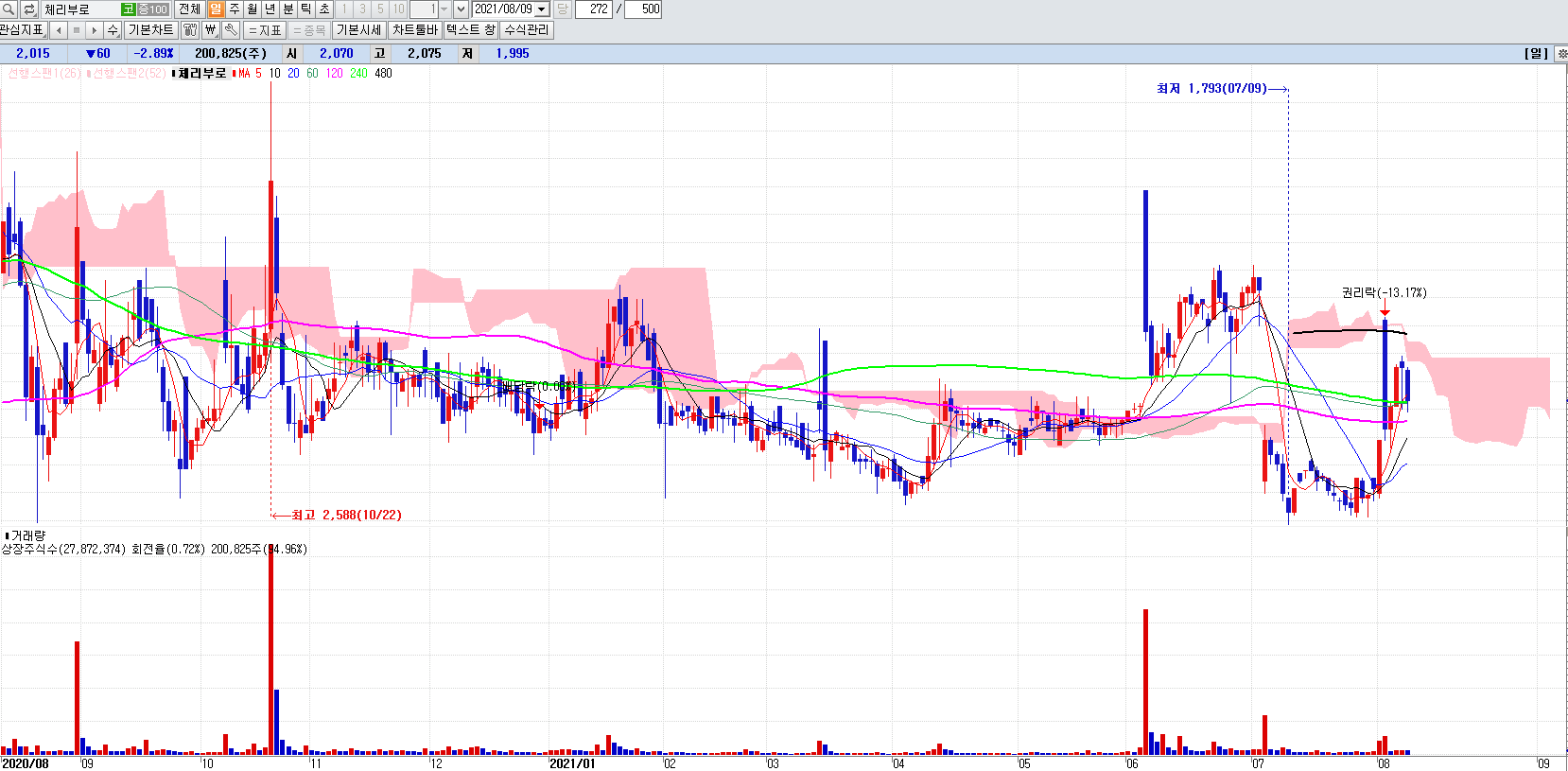Image resolution: width=1568 pixels, height=771 pixels.
Task: Click the 당 button next to date
Action: 562,9
